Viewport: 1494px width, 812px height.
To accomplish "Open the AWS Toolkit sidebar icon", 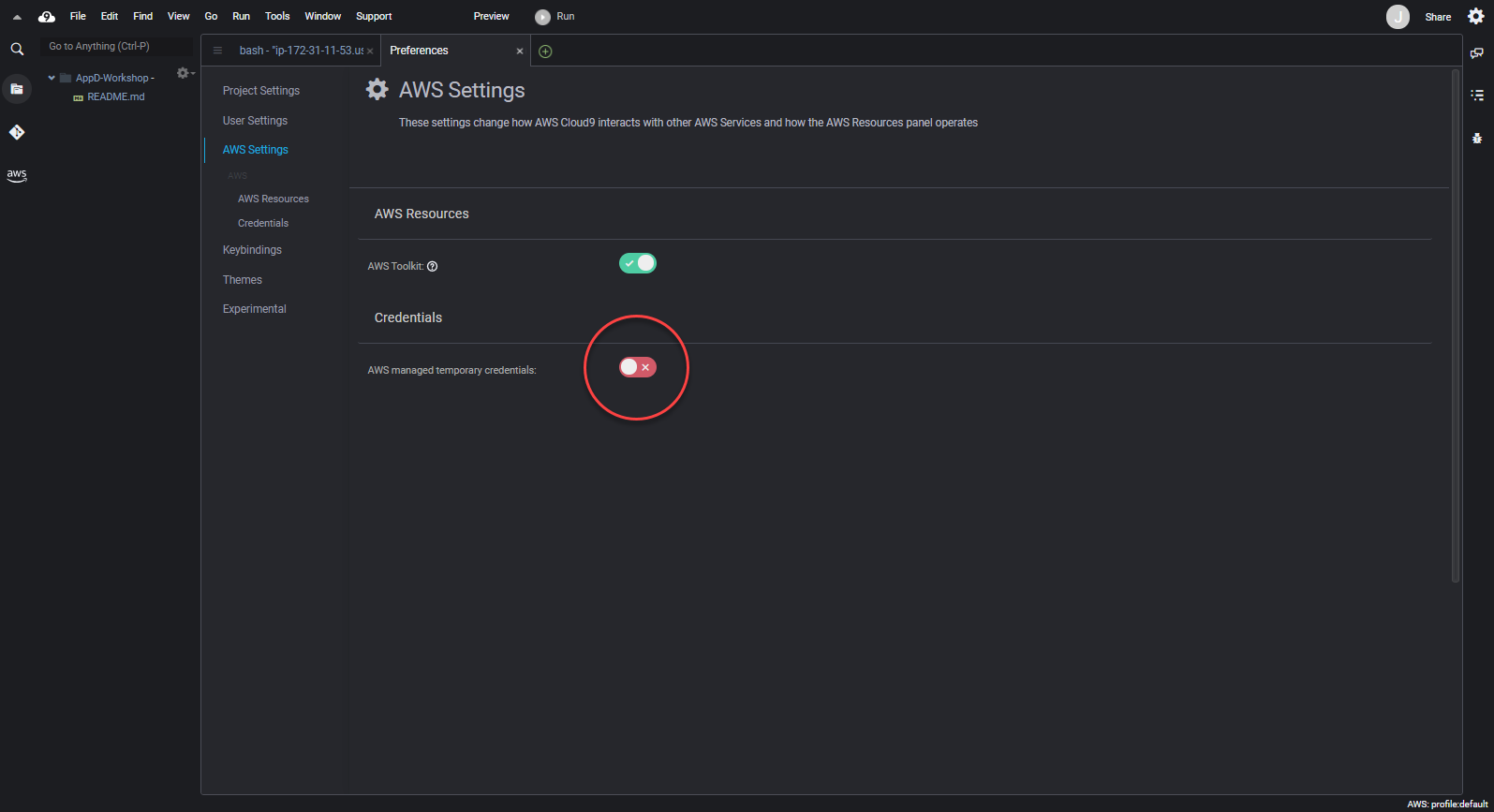I will coord(17,175).
